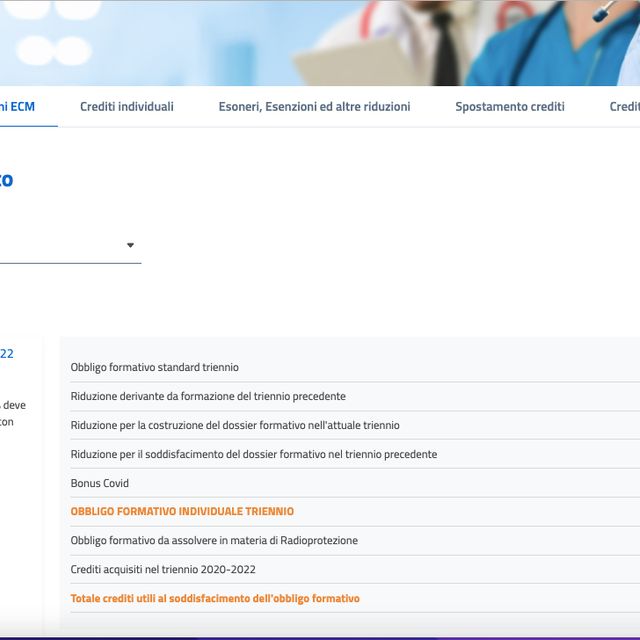Viewport: 640px width, 640px height.
Task: Select the Bonus Covid row
Action: [100, 483]
